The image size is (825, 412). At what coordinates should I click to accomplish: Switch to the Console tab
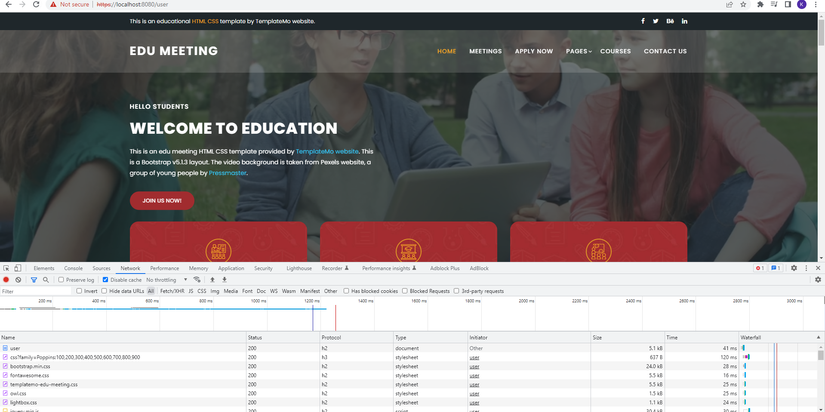(73, 268)
